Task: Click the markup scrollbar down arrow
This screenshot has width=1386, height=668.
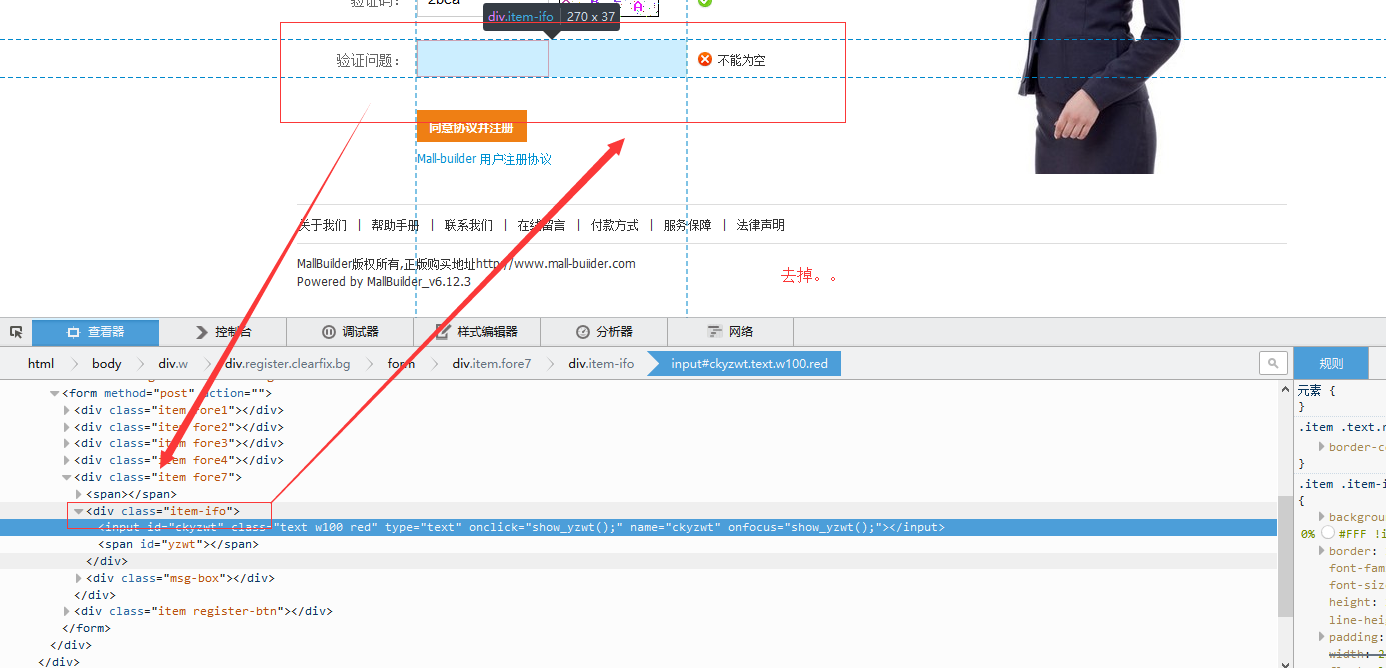Action: pos(1285,661)
